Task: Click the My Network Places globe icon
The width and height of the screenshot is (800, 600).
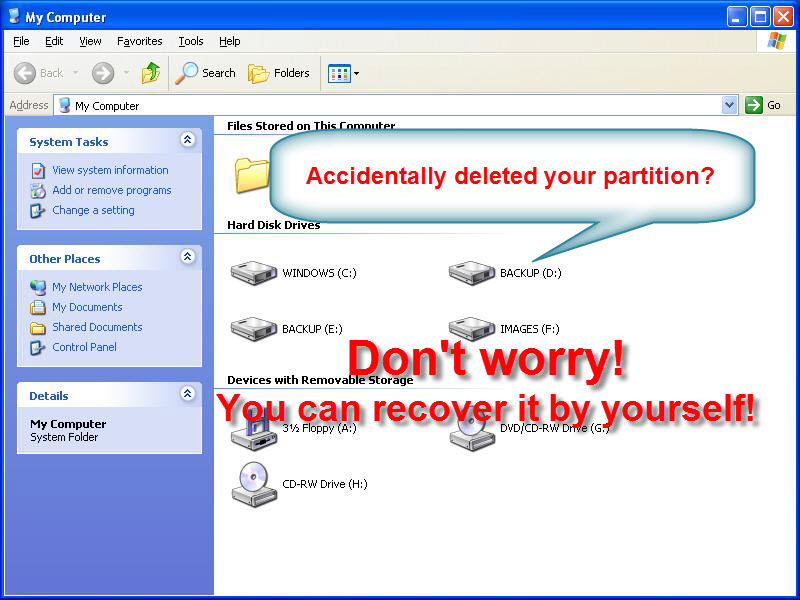Action: coord(38,288)
